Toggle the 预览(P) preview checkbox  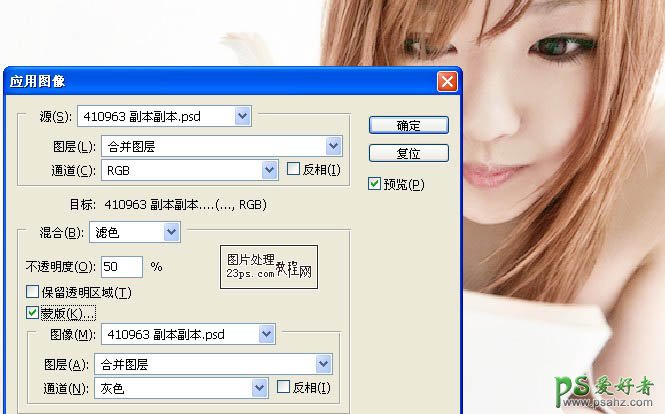point(375,184)
